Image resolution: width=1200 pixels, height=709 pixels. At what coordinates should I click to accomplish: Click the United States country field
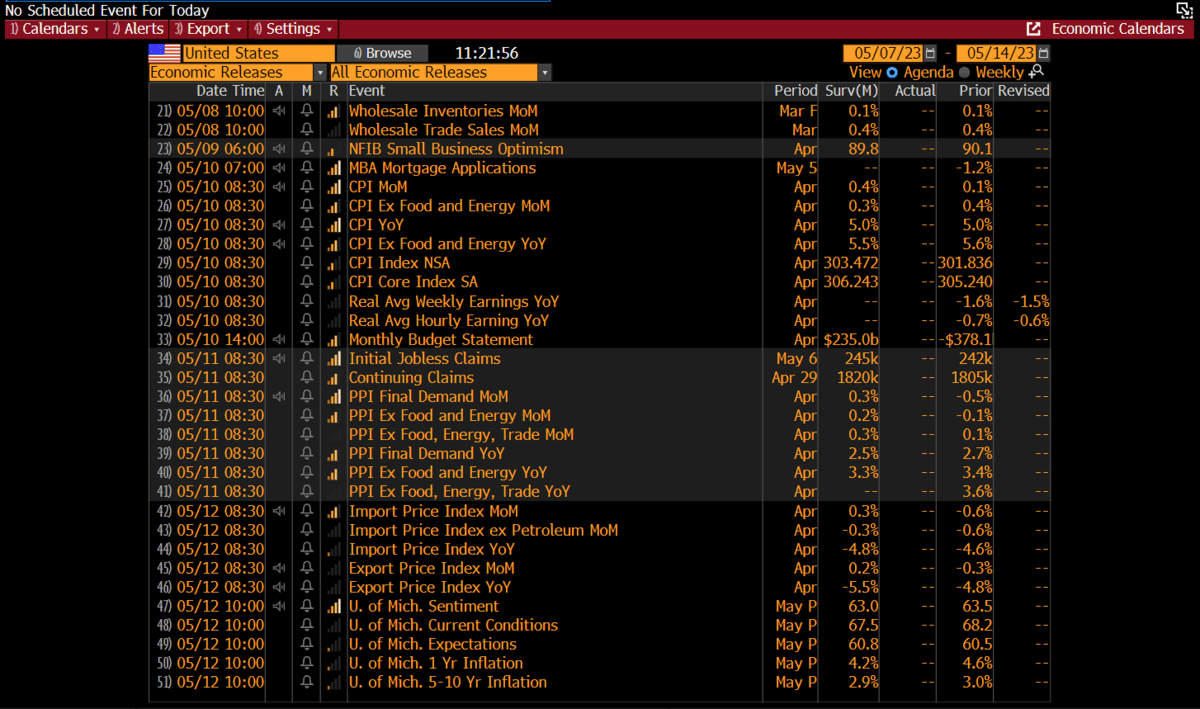click(x=258, y=53)
